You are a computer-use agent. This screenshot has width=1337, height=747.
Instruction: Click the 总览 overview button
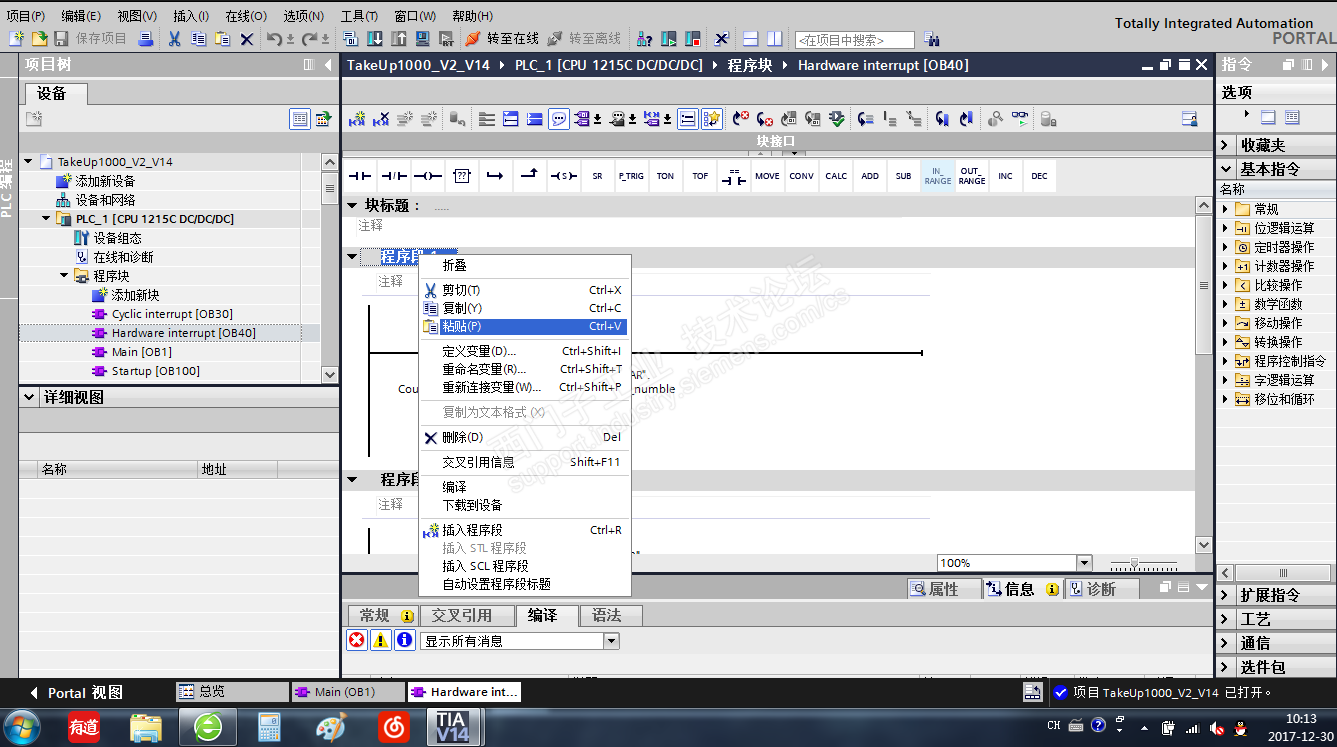232,692
